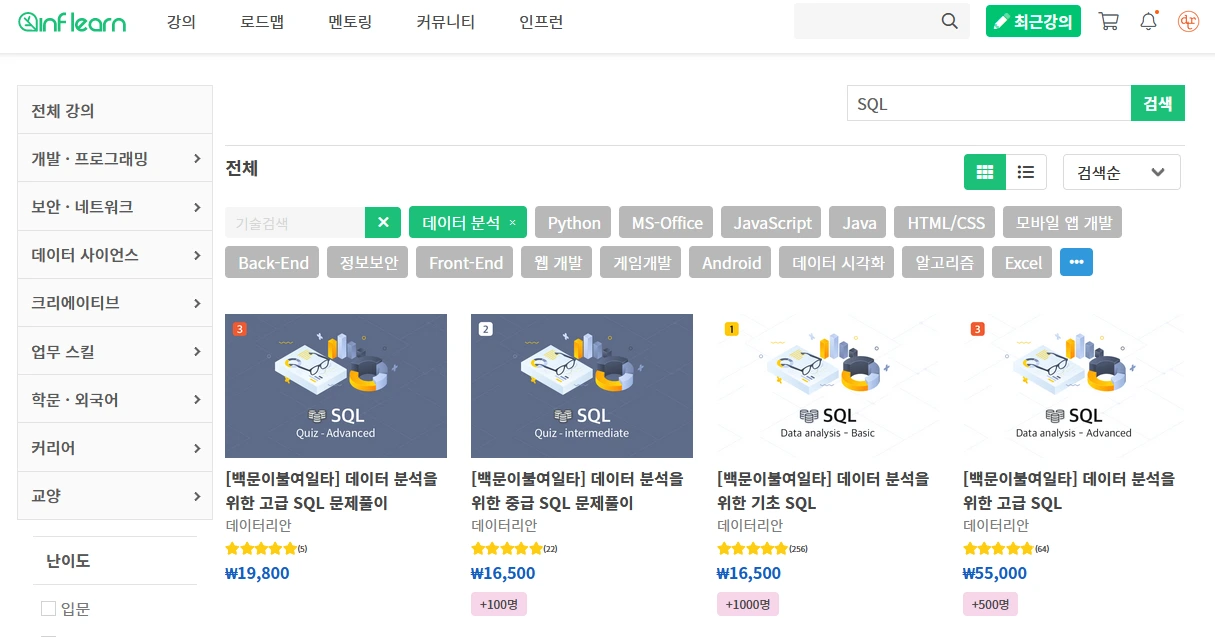The height and width of the screenshot is (637, 1215).
Task: Switch to grid view
Action: point(984,171)
